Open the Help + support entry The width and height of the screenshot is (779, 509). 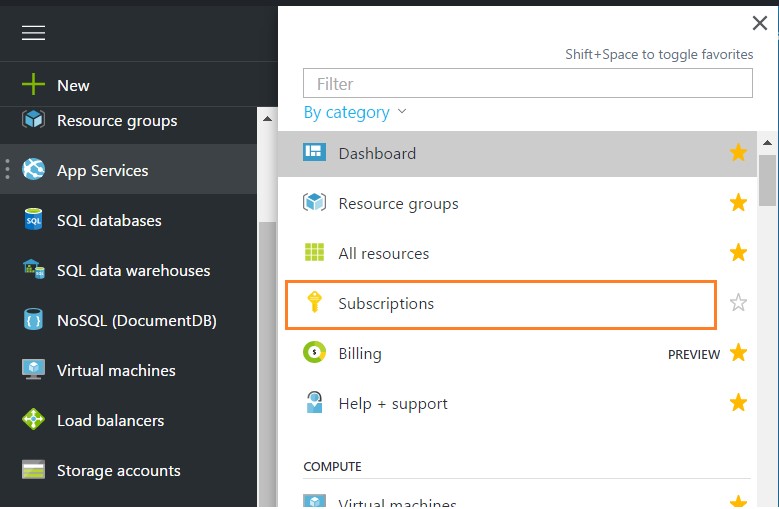coord(393,404)
